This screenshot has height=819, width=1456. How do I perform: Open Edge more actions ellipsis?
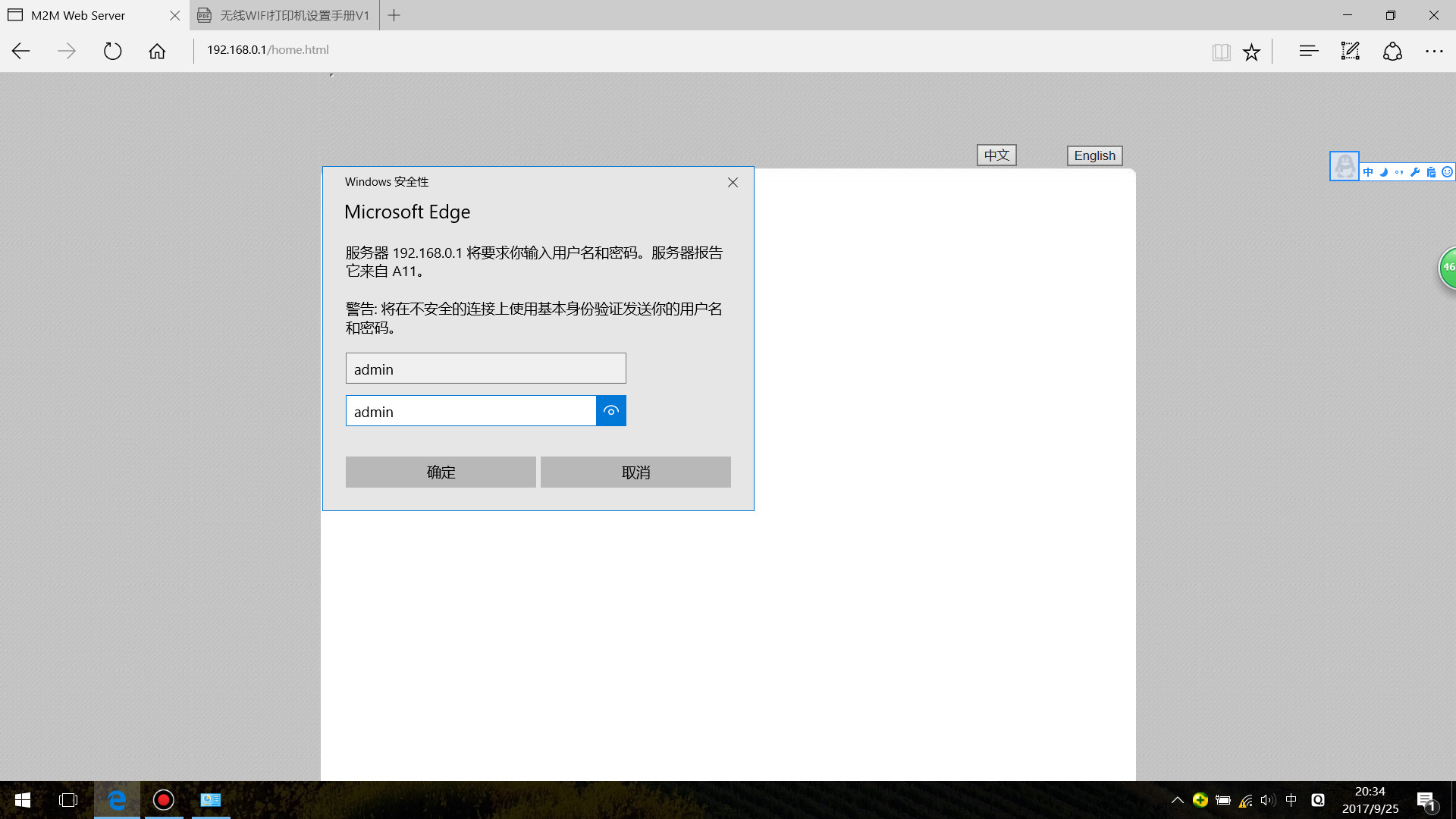tap(1433, 51)
